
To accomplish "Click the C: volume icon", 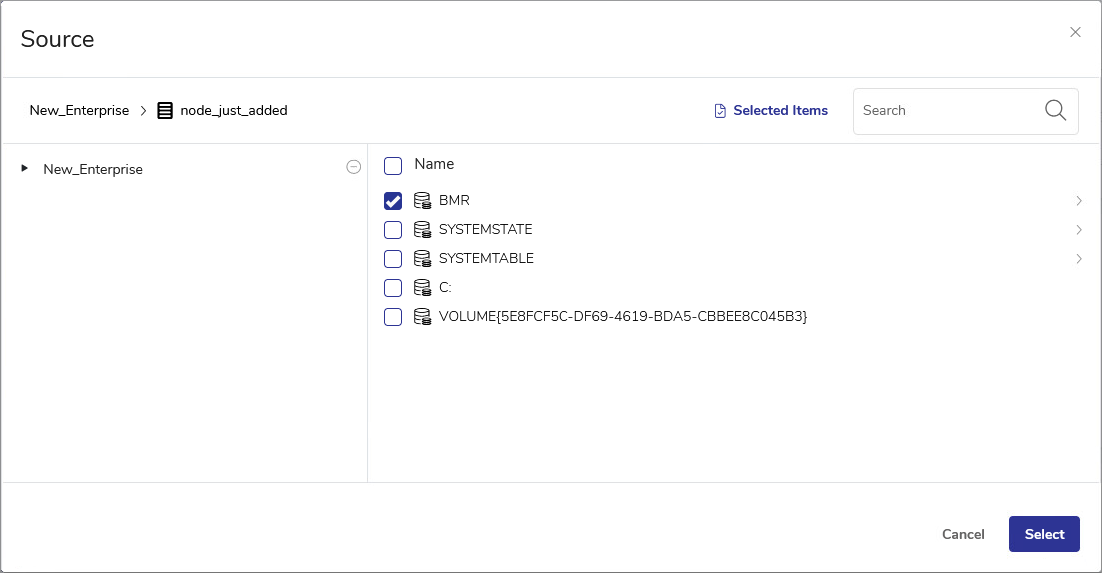I will click(422, 288).
